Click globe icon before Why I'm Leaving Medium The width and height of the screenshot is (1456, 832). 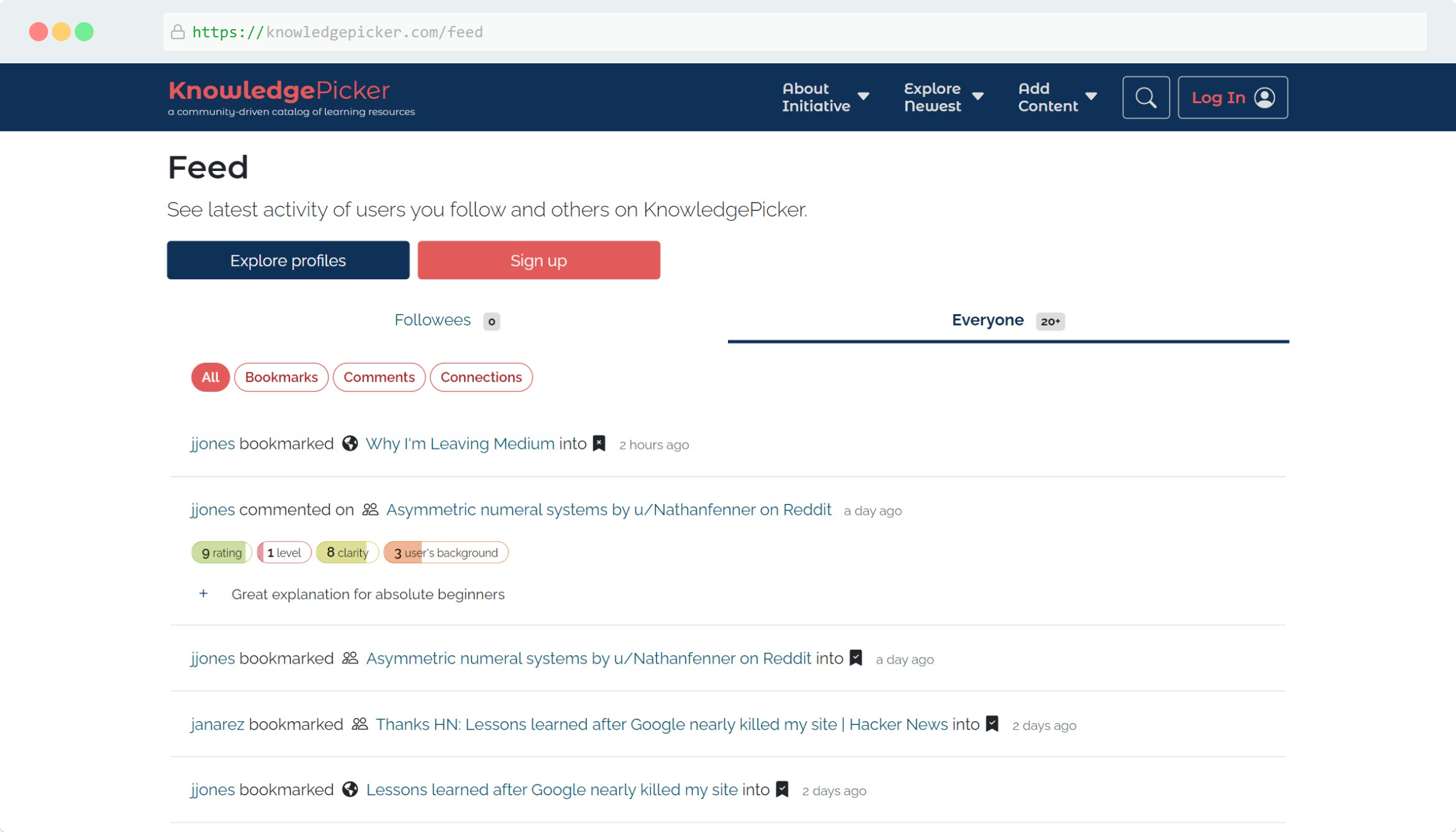[x=350, y=443]
